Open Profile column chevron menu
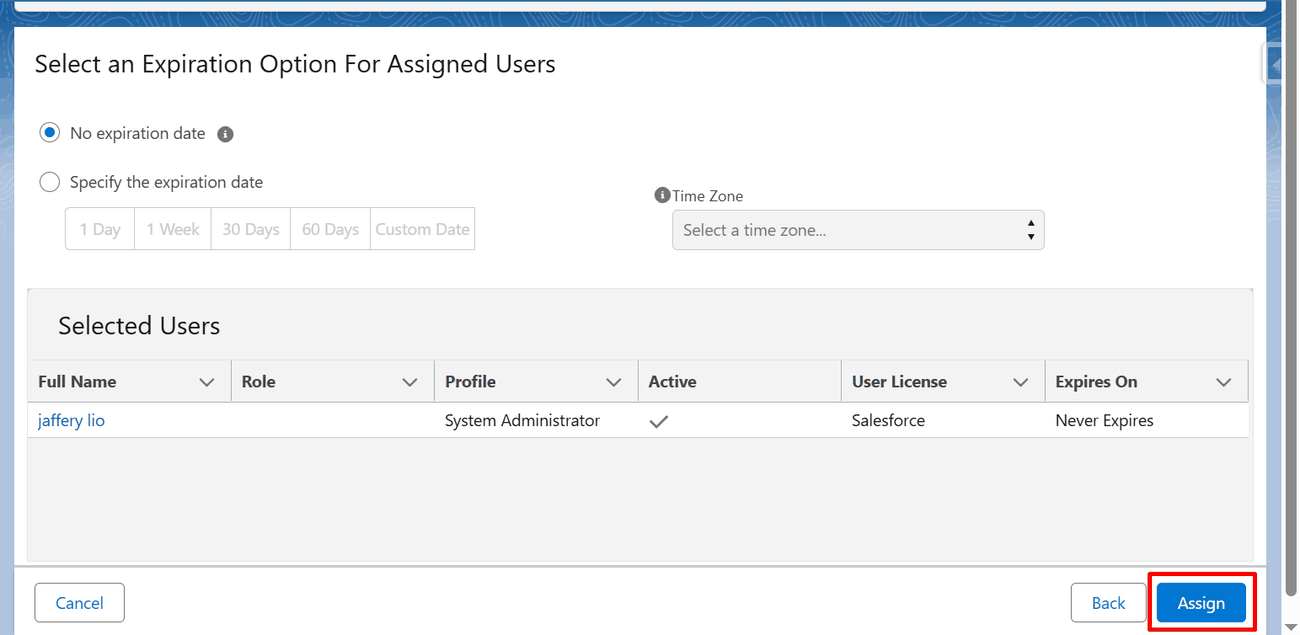The image size is (1300, 635). (x=614, y=382)
